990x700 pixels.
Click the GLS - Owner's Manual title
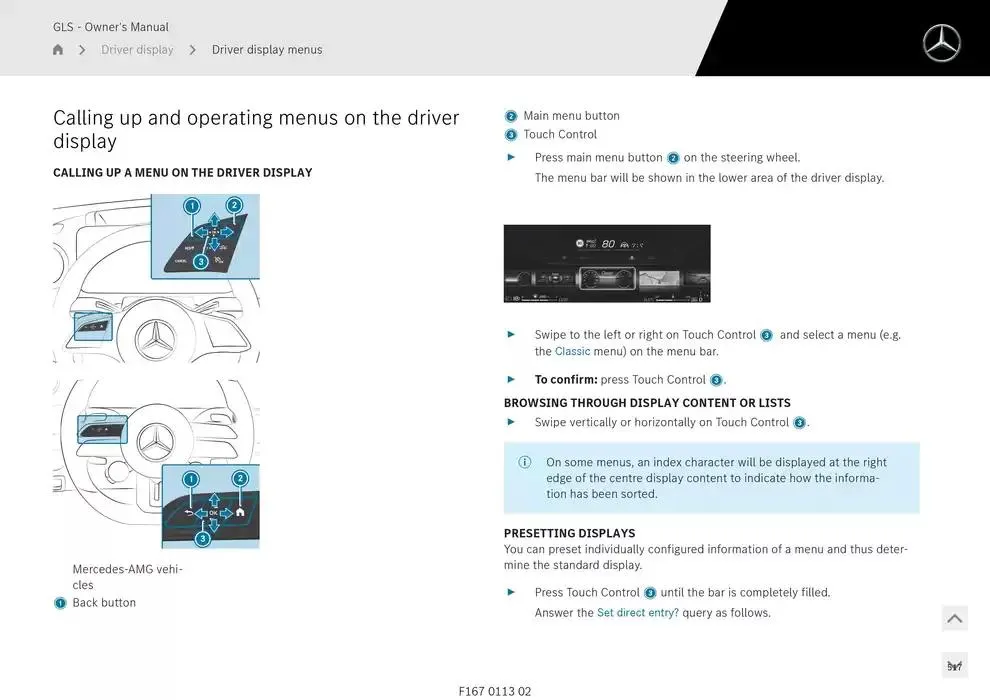pos(111,27)
